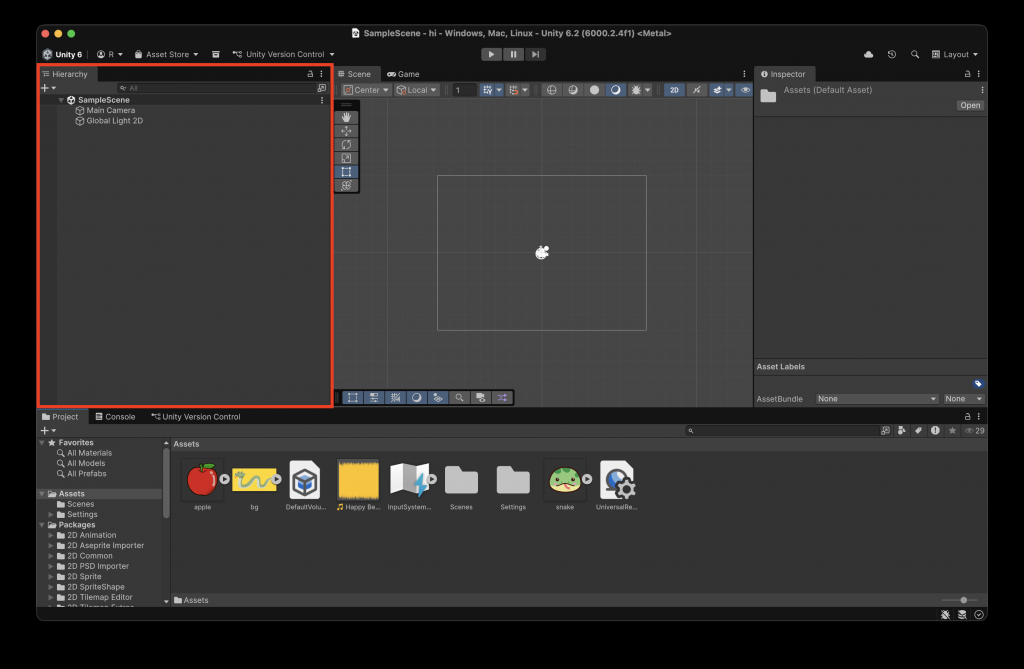1024x669 pixels.
Task: Open the Package Manager box icon
Action: [x=216, y=54]
